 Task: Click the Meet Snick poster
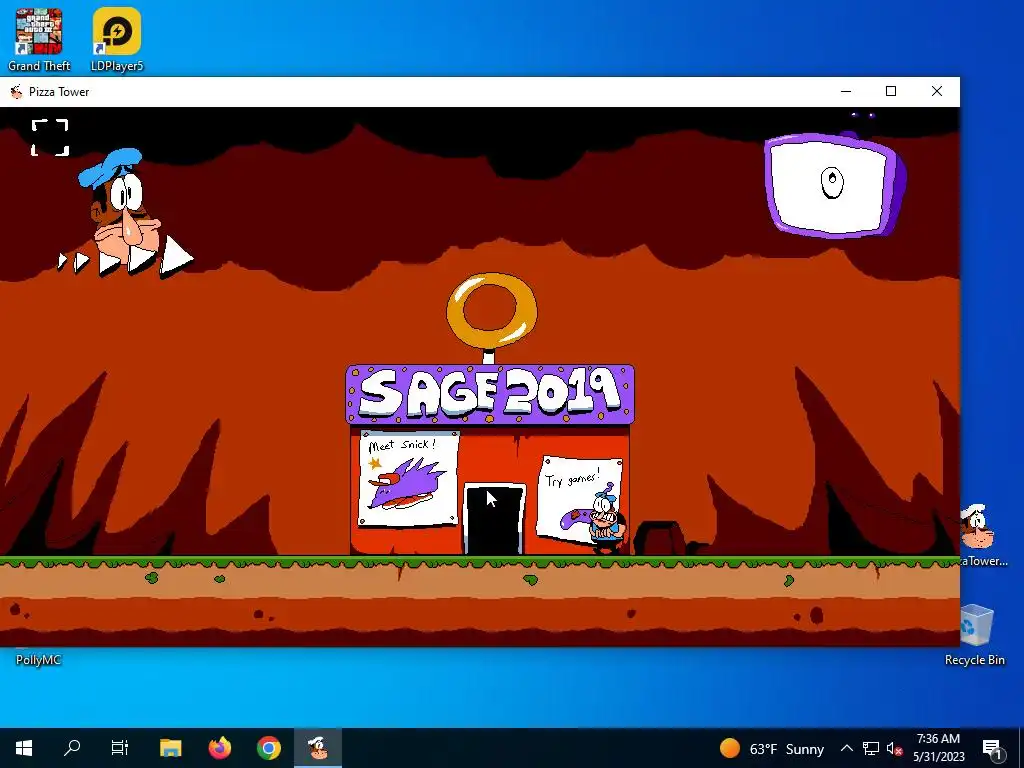coord(408,479)
